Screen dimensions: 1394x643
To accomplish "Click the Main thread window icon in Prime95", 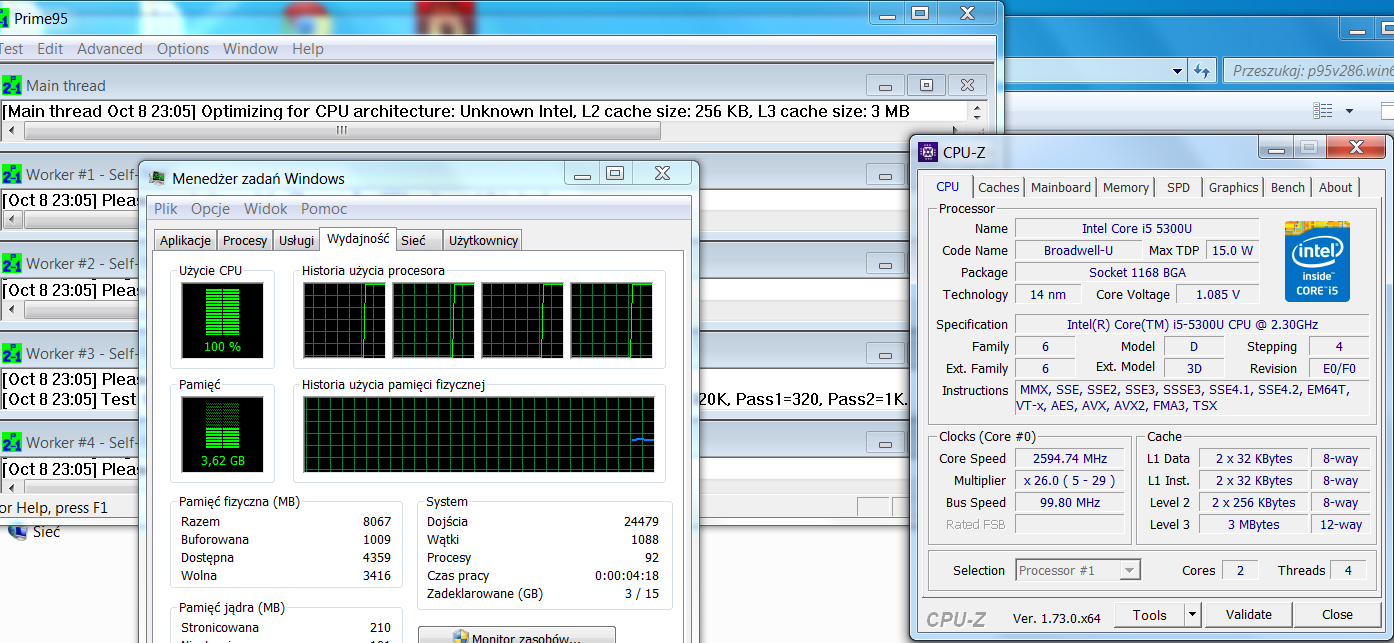I will [x=12, y=86].
